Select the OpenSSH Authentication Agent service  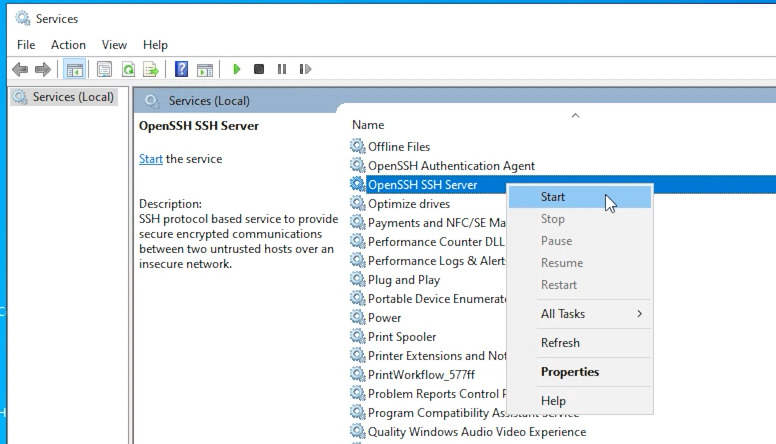coord(451,166)
